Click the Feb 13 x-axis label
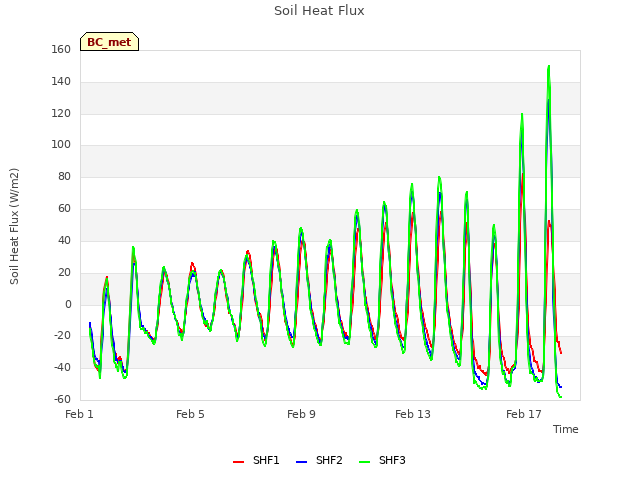The image size is (640, 480). [x=413, y=414]
